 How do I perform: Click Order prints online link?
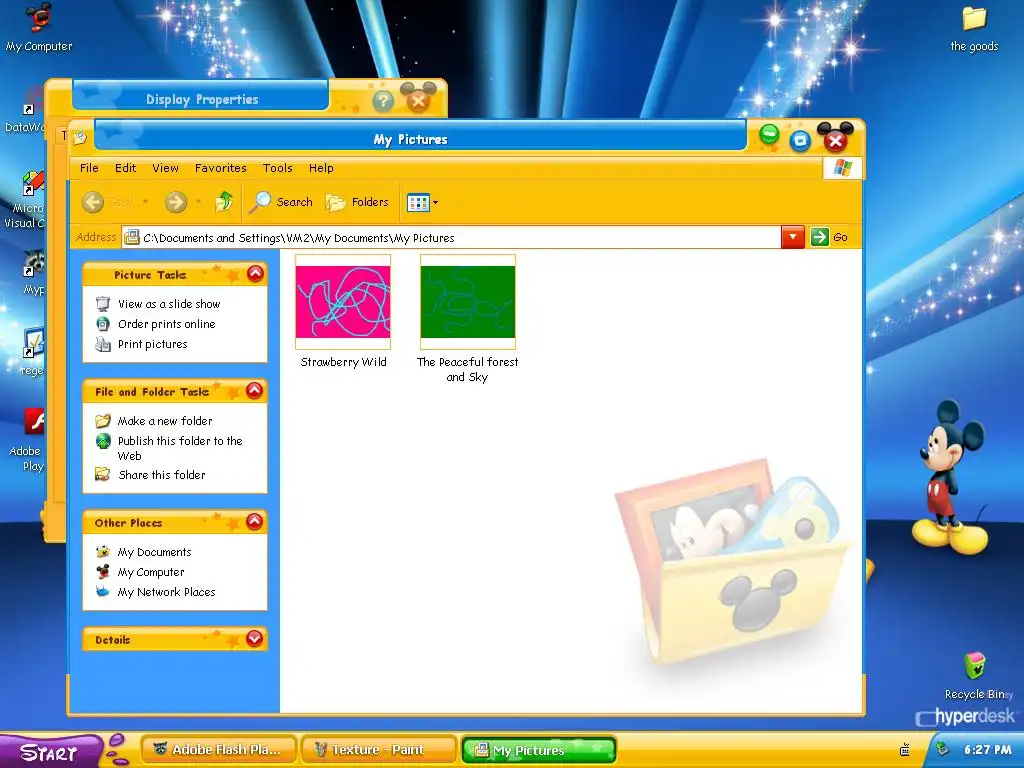pyautogui.click(x=167, y=324)
